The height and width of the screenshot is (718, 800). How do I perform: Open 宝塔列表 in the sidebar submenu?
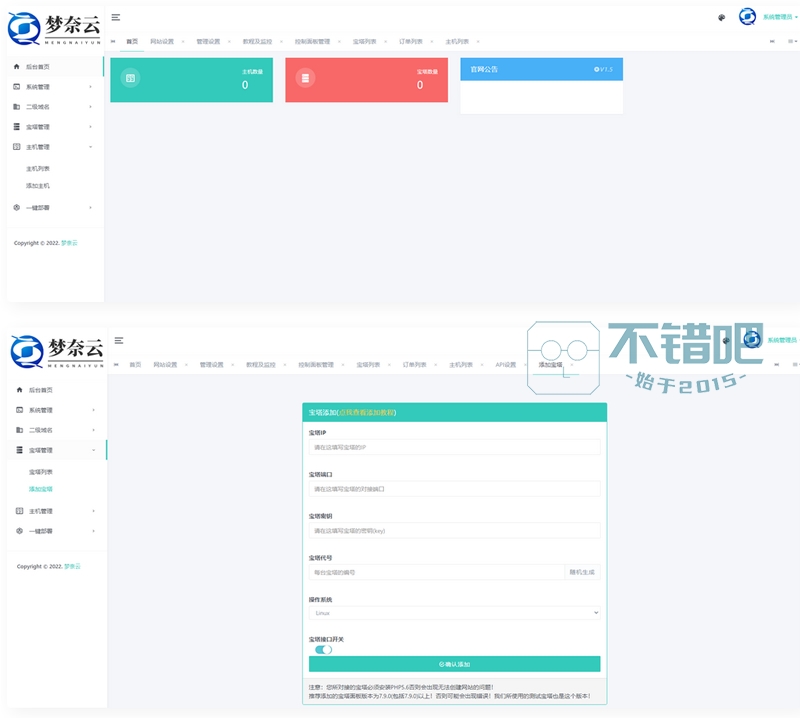[41, 471]
